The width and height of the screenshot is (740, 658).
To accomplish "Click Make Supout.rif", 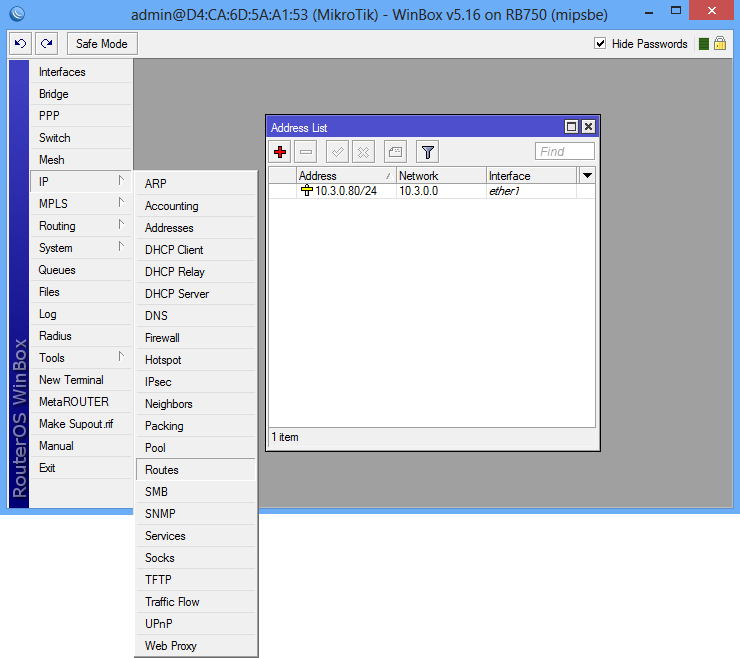I will tap(81, 424).
